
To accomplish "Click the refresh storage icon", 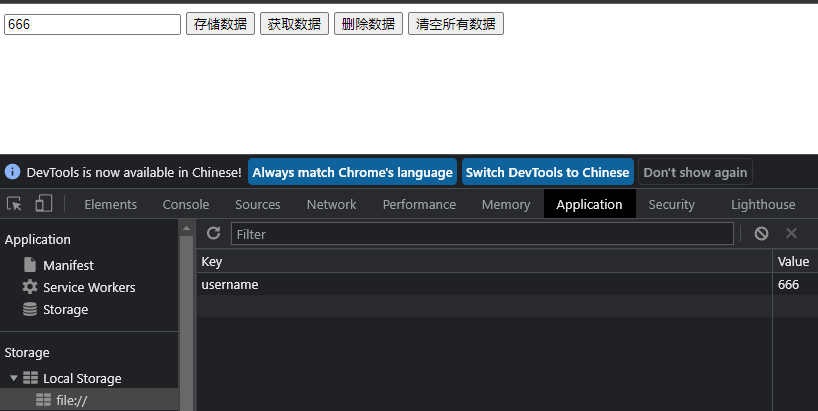I will pyautogui.click(x=213, y=233).
